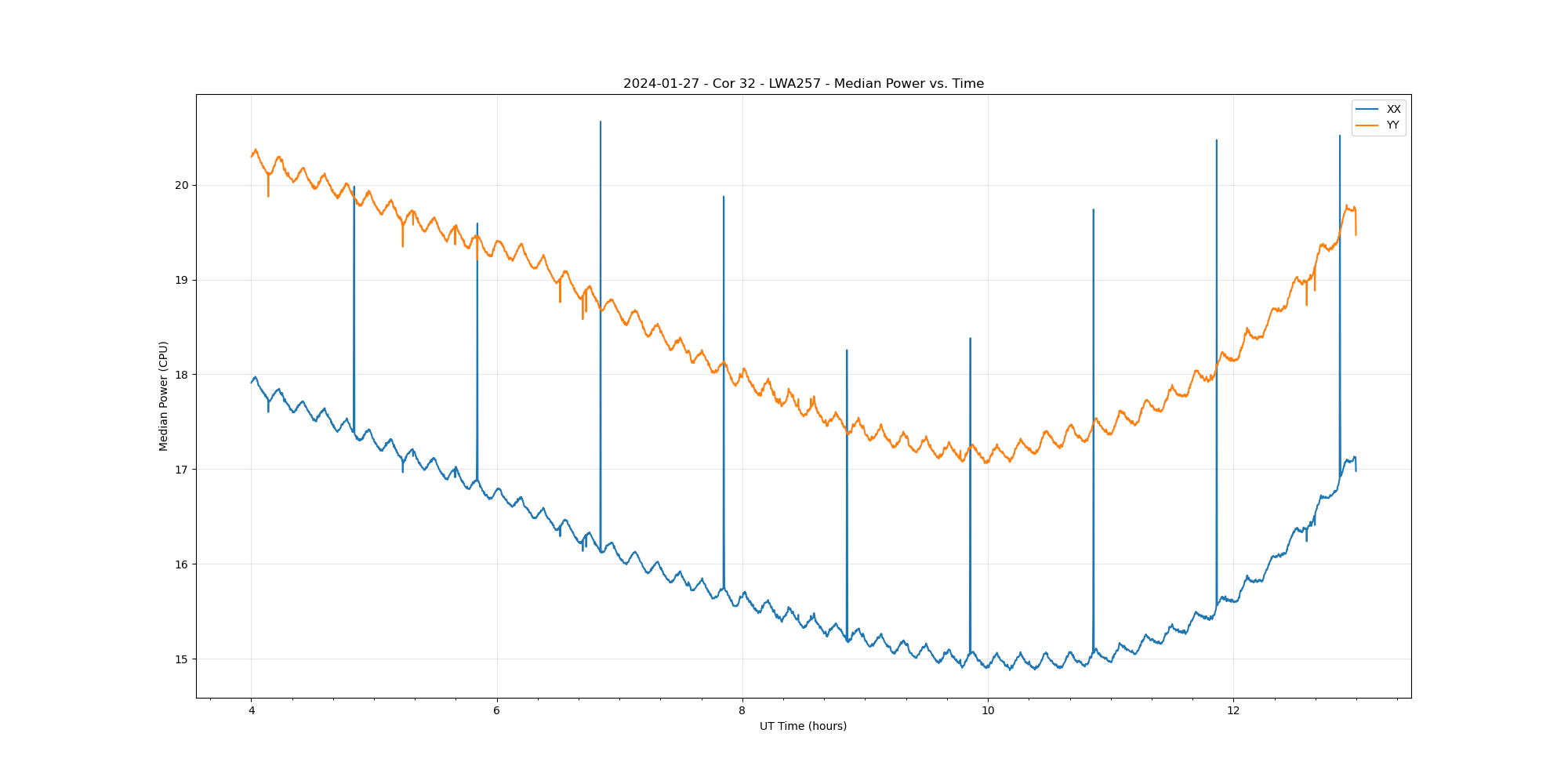The image size is (1568, 784).
Task: Click the orange line swatch in legend
Action: (1367, 125)
